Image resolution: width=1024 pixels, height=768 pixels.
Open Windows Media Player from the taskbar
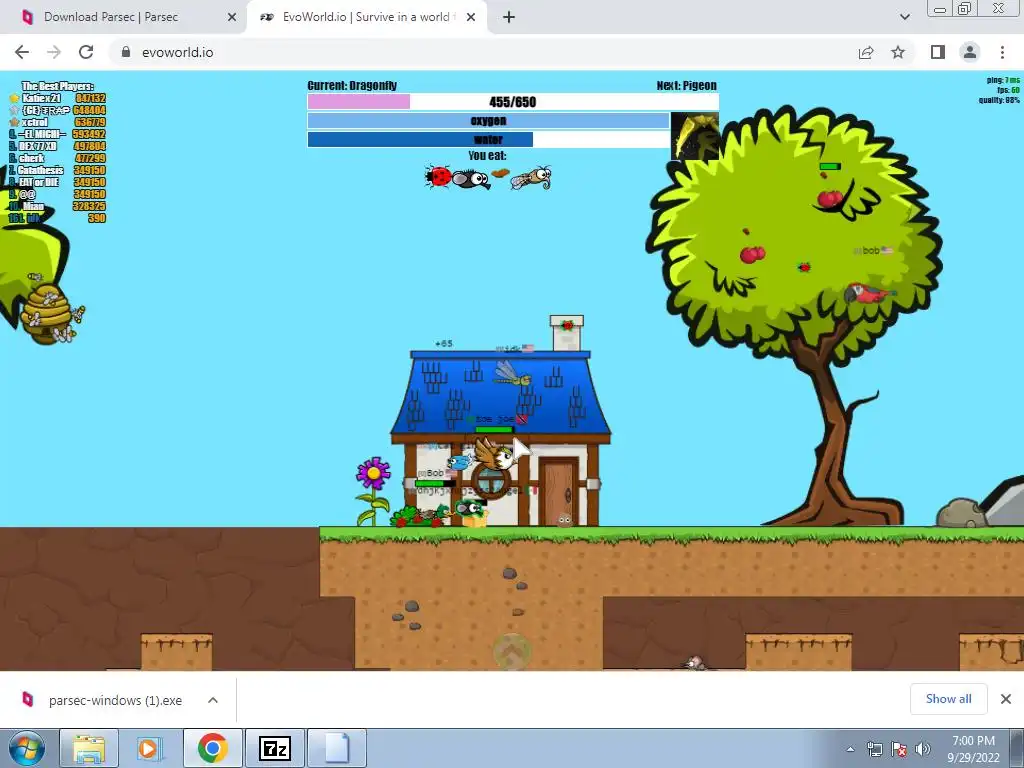150,749
